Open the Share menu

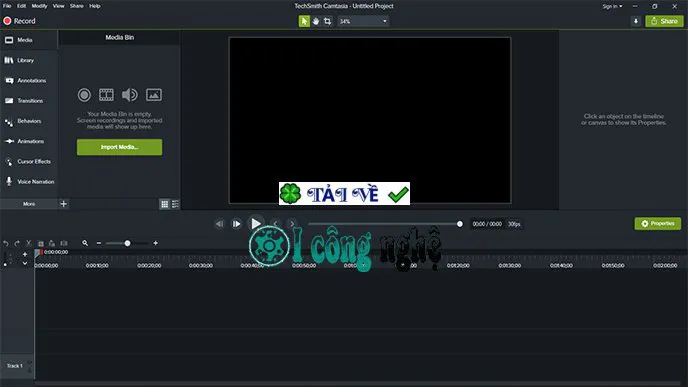(x=77, y=6)
